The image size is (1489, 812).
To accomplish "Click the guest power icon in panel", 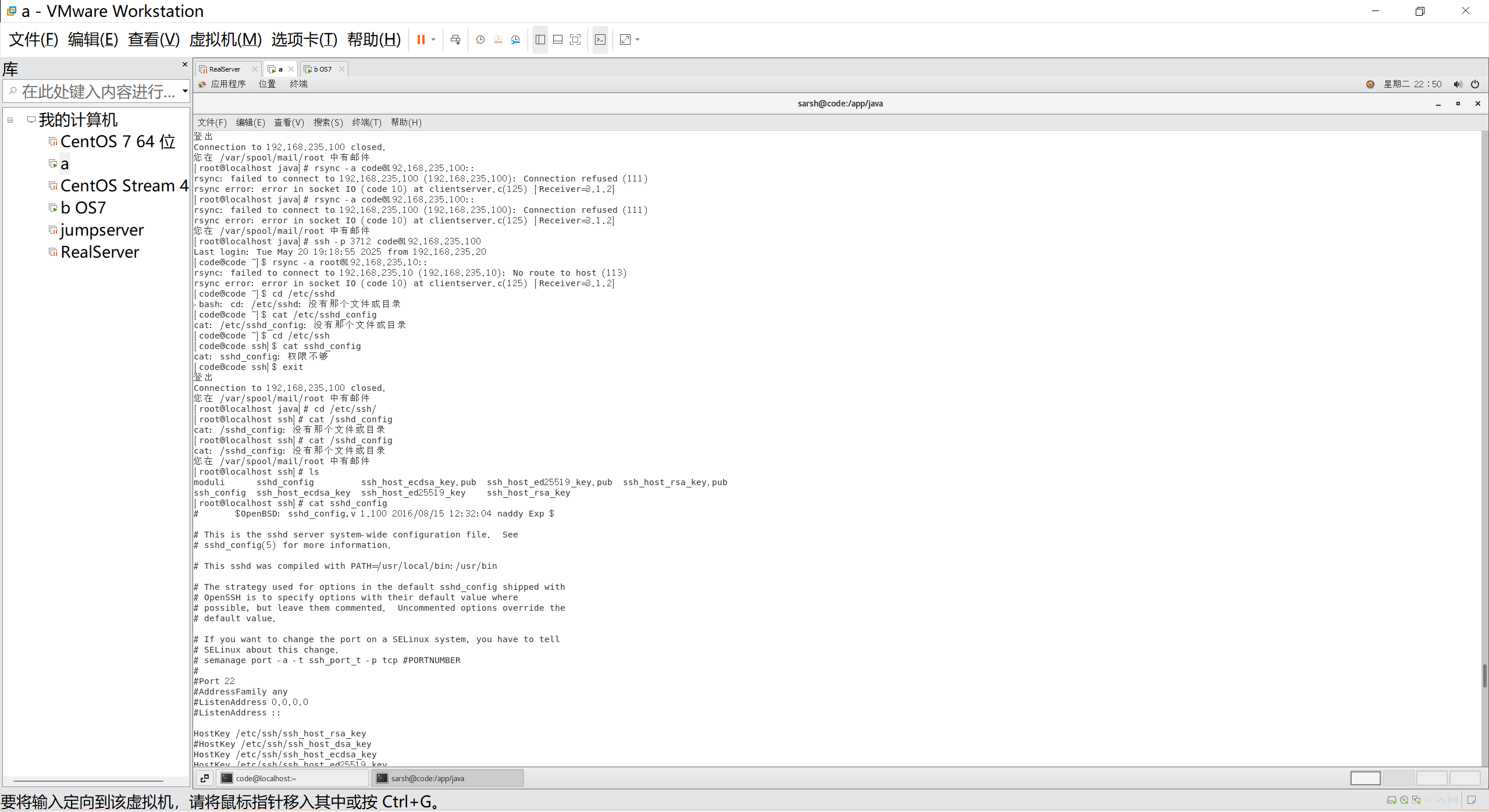I will point(1475,84).
